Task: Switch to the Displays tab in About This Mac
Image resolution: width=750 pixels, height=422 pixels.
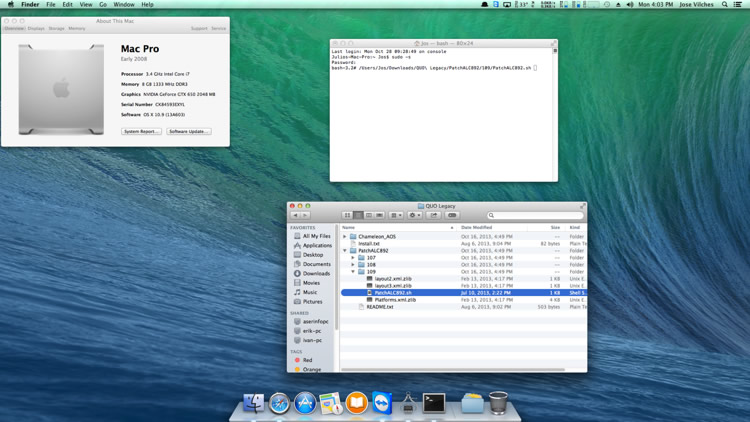Action: click(36, 29)
